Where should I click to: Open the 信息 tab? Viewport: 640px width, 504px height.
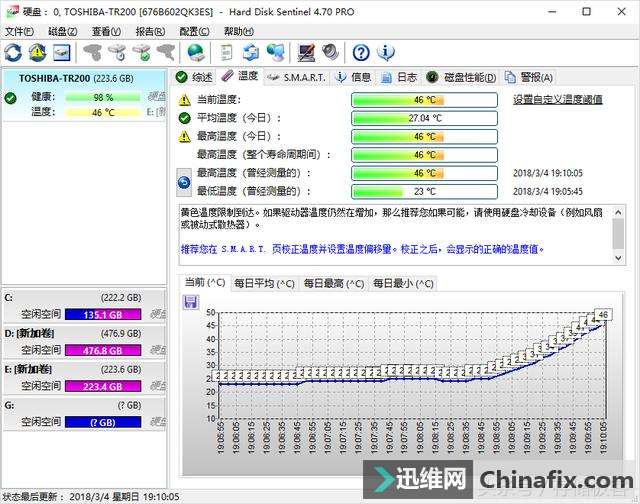pos(353,77)
